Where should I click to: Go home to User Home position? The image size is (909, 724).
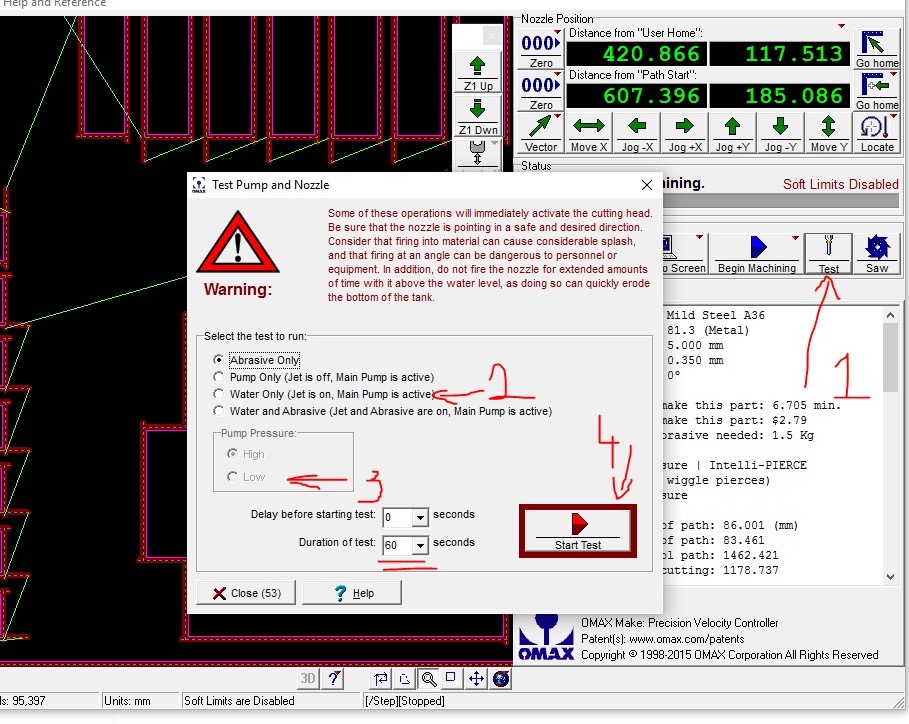[877, 49]
